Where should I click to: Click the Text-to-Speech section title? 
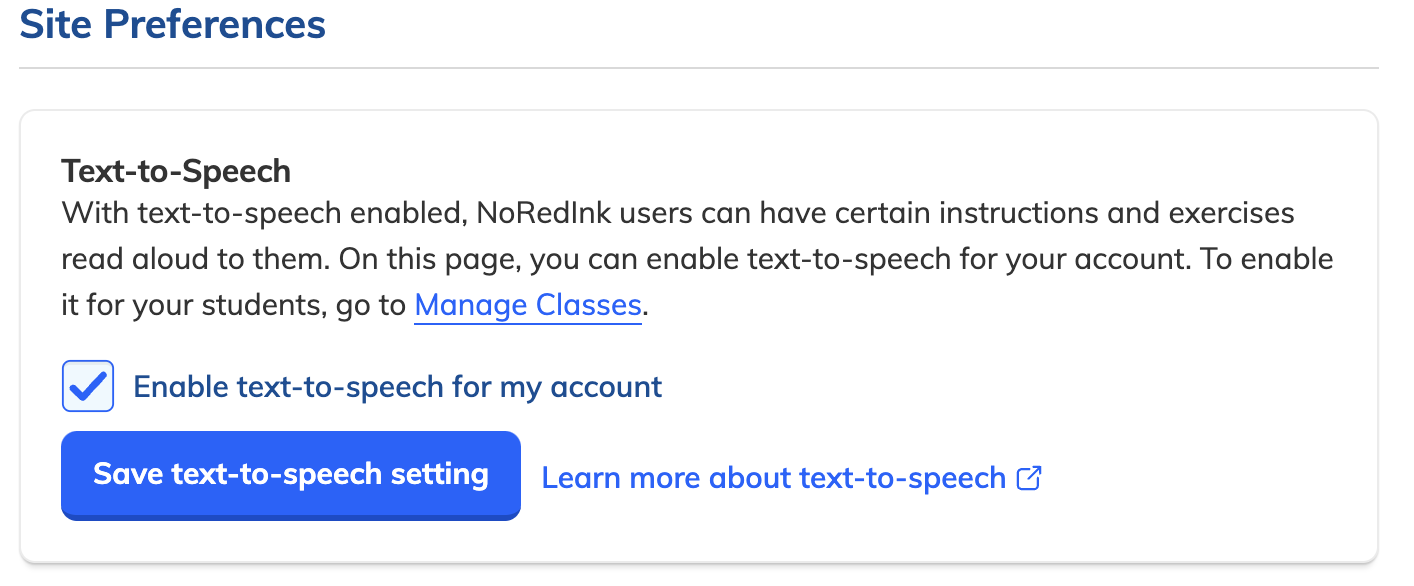click(x=176, y=171)
